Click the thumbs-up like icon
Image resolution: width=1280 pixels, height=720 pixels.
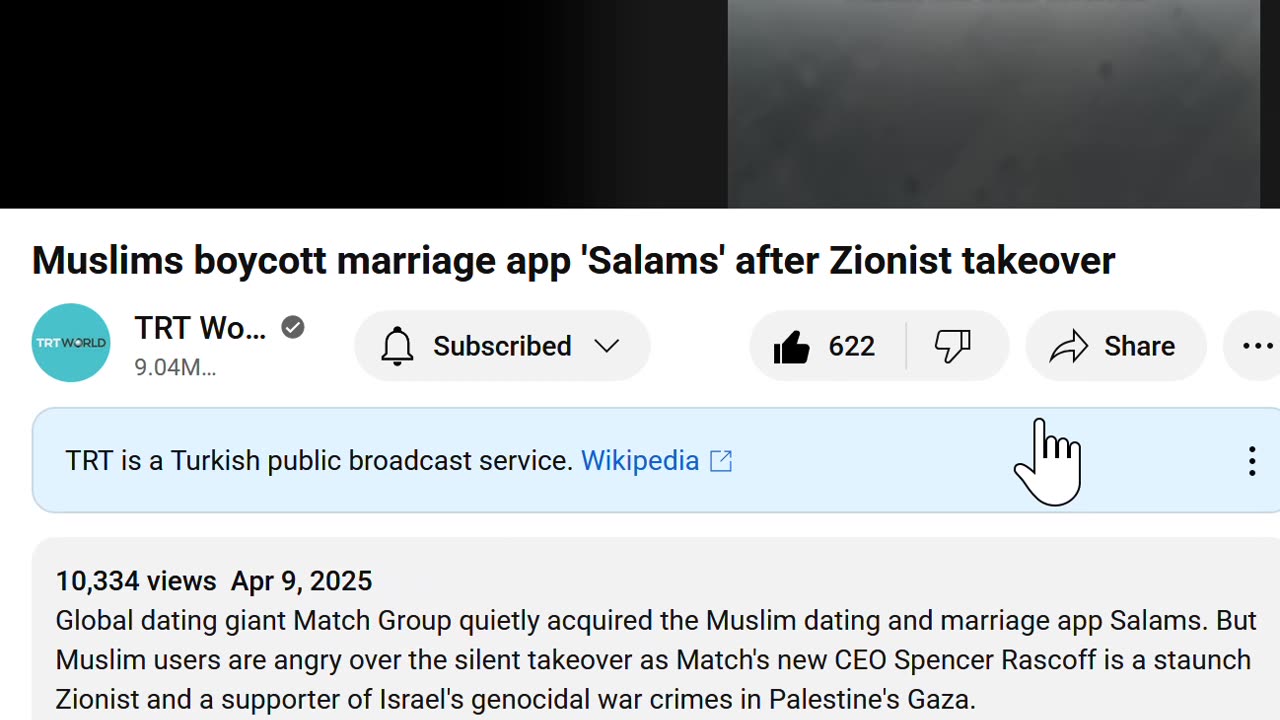click(792, 347)
